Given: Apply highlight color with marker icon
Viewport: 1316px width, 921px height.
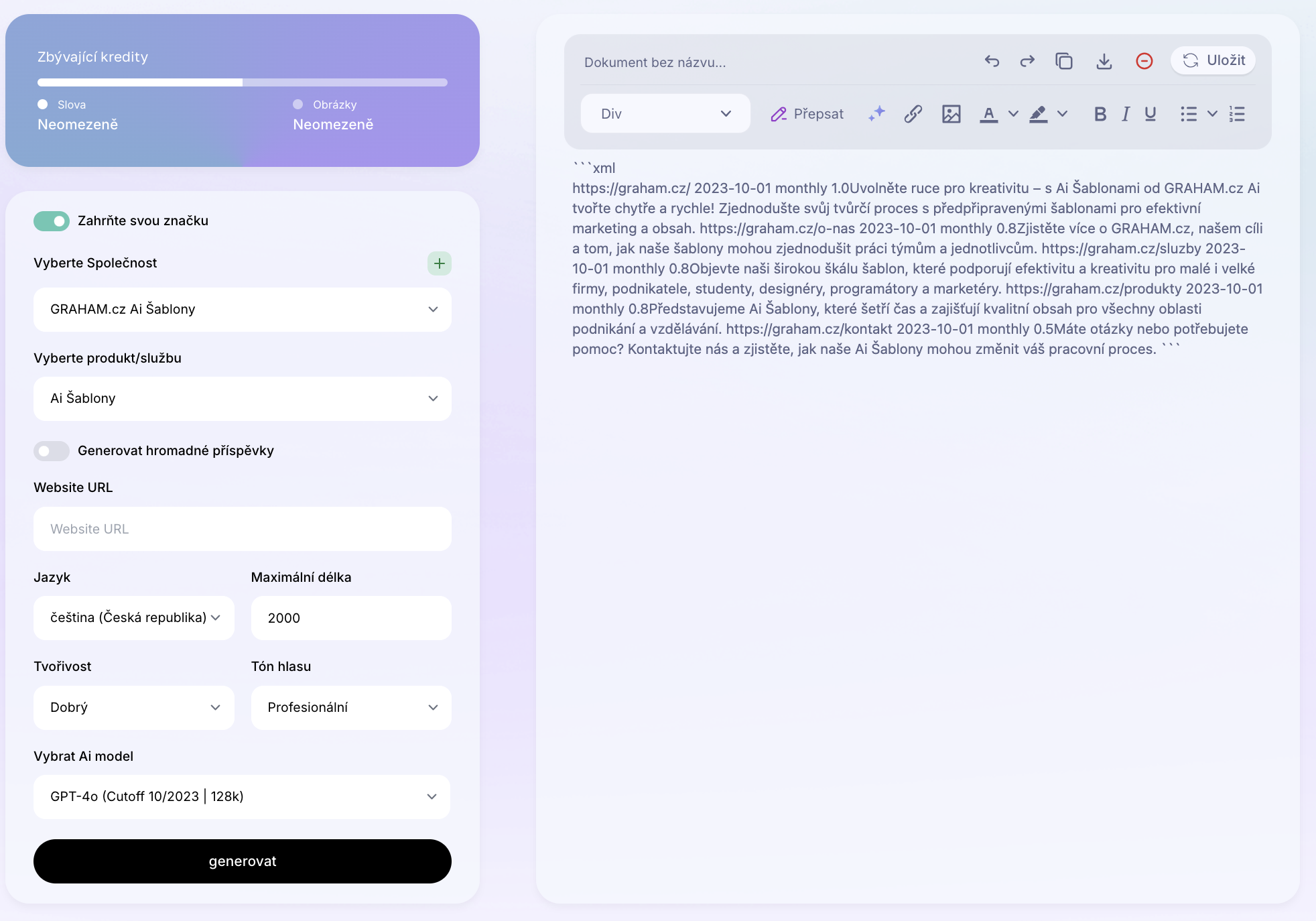Looking at the screenshot, I should (1039, 114).
